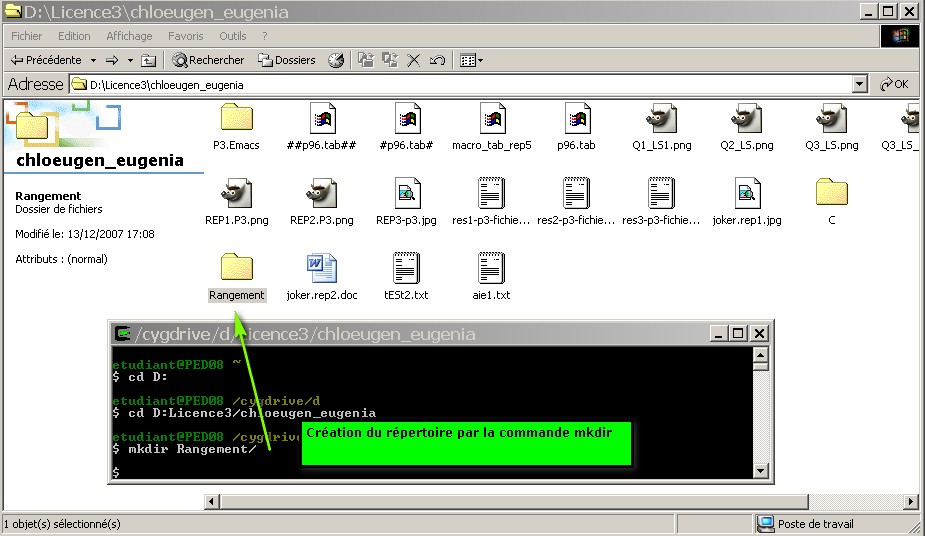Go up one folder level
925x536 pixels.
point(149,60)
